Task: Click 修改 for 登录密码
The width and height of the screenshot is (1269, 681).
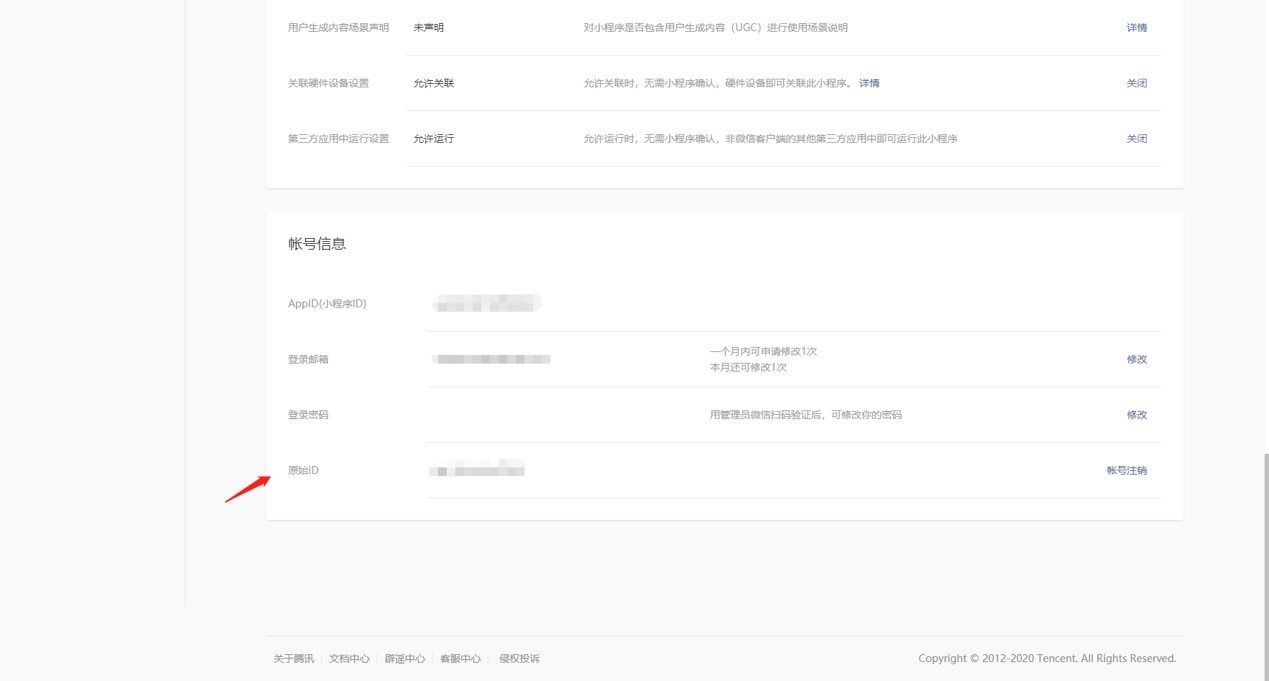Action: 1136,415
